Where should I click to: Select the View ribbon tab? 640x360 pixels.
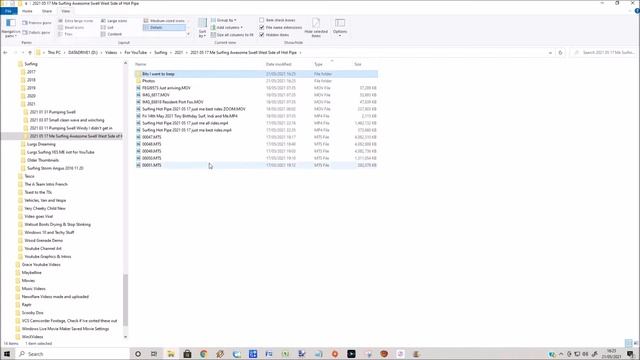coord(65,11)
